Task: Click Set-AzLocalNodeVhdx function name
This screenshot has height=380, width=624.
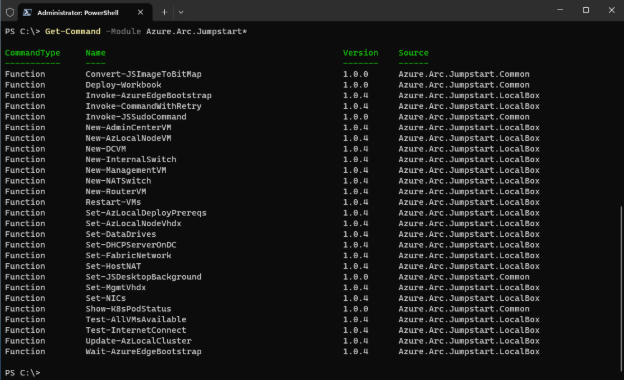Action: [x=133, y=224]
